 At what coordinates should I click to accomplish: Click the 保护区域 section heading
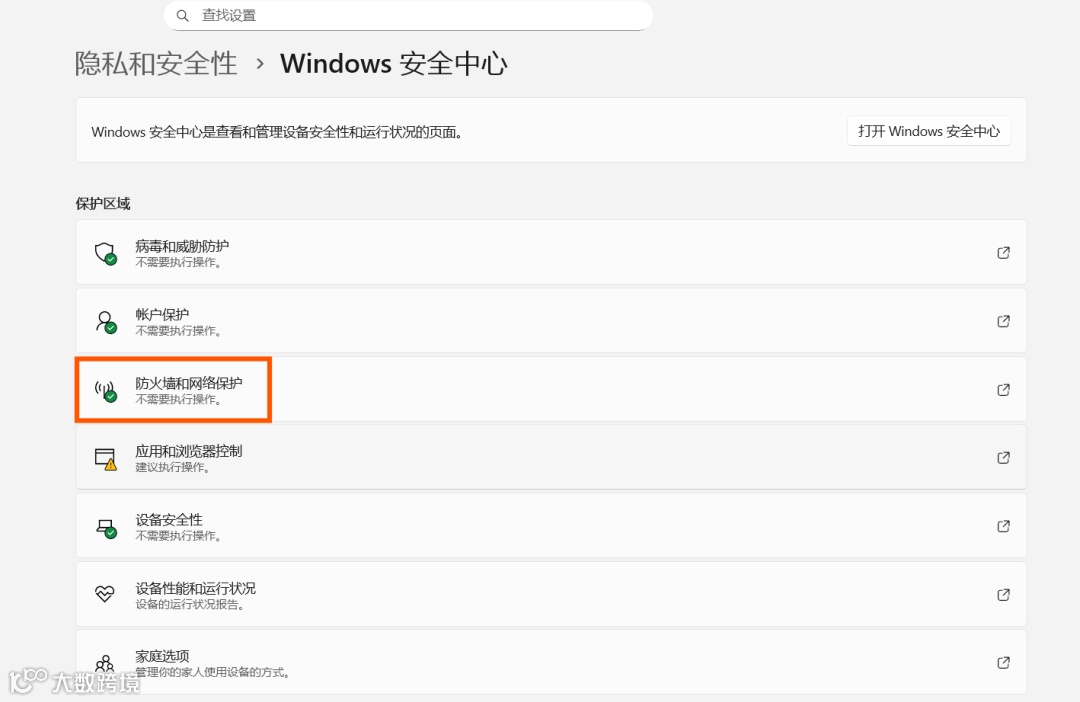[103, 204]
